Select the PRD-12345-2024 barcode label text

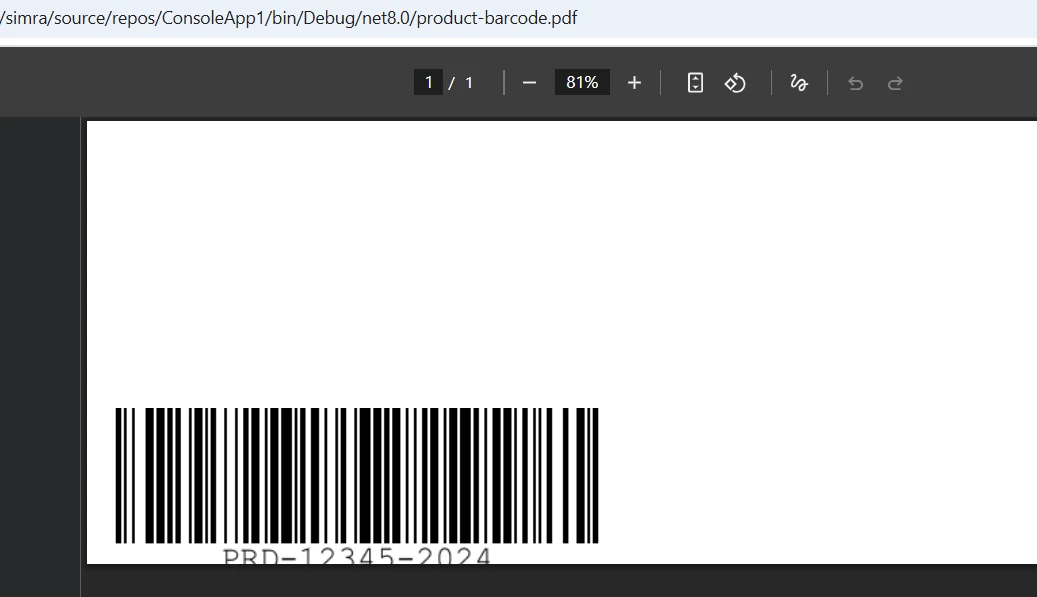[x=357, y=556]
